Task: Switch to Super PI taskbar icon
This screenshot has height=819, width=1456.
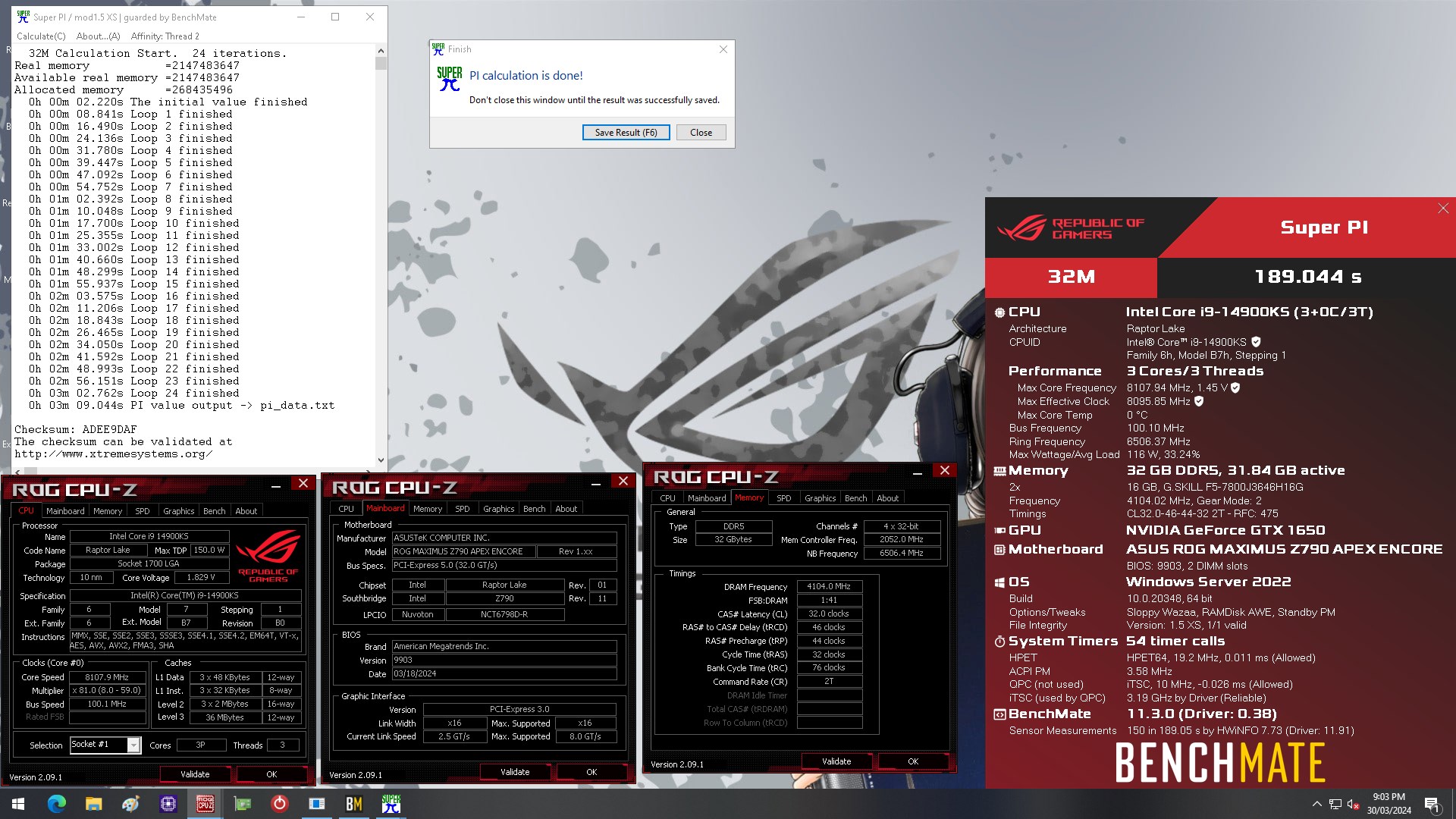Action: [391, 804]
